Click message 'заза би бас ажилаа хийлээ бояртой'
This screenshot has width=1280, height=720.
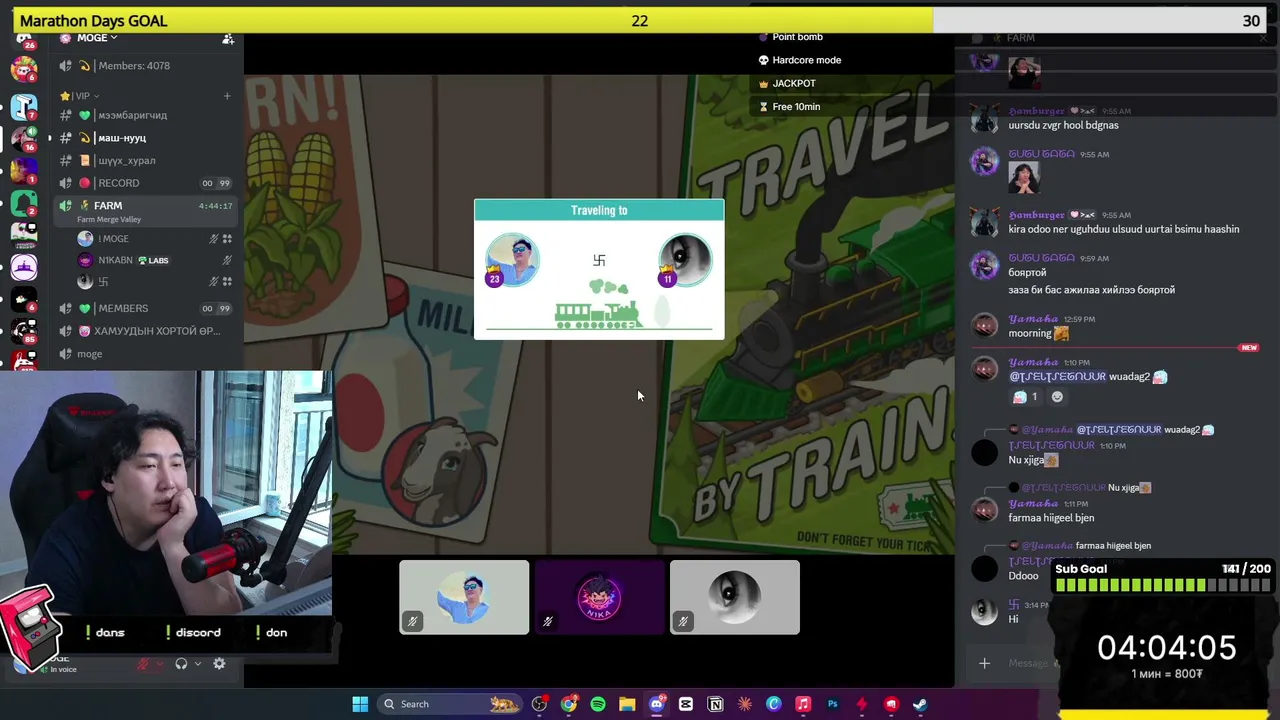pos(1092,290)
